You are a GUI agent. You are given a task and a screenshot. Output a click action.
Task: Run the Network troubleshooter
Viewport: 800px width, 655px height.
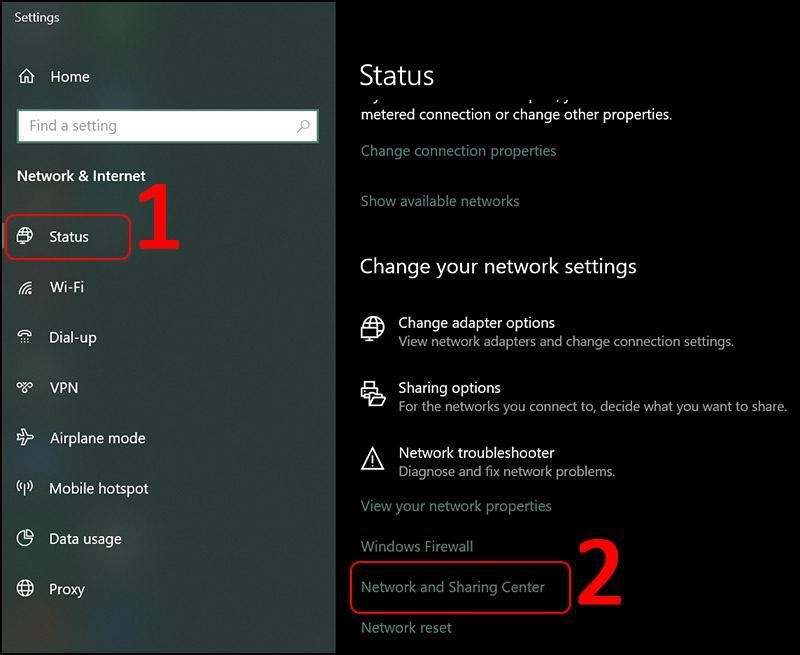coord(476,453)
